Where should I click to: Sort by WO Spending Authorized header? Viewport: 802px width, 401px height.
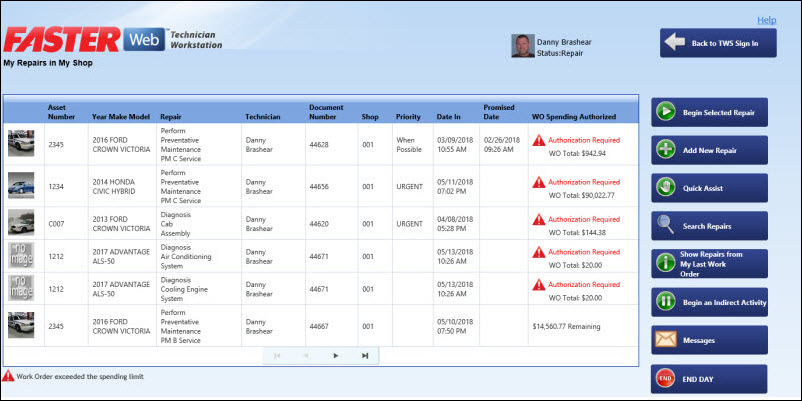point(573,117)
